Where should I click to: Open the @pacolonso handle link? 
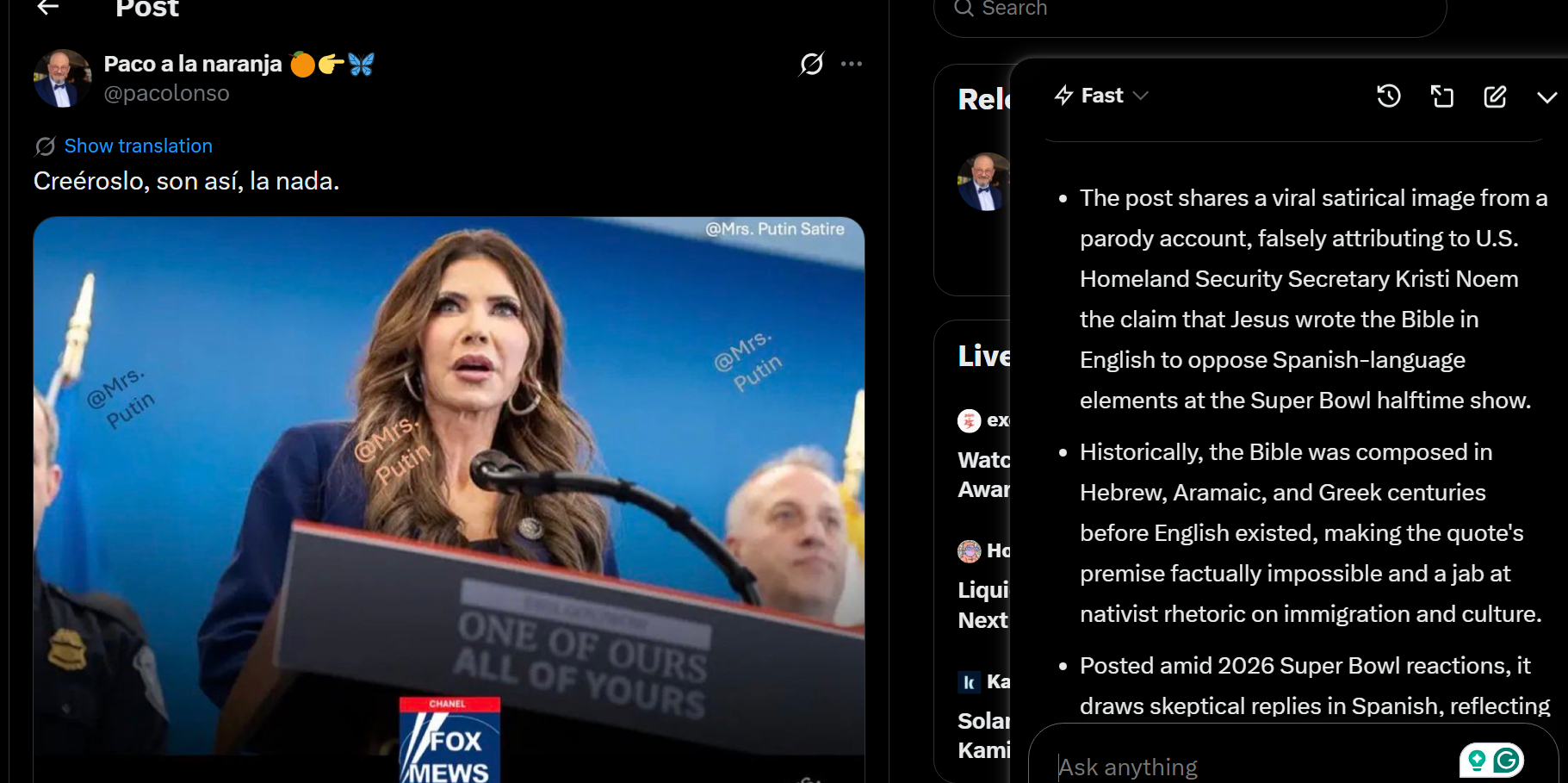166,93
